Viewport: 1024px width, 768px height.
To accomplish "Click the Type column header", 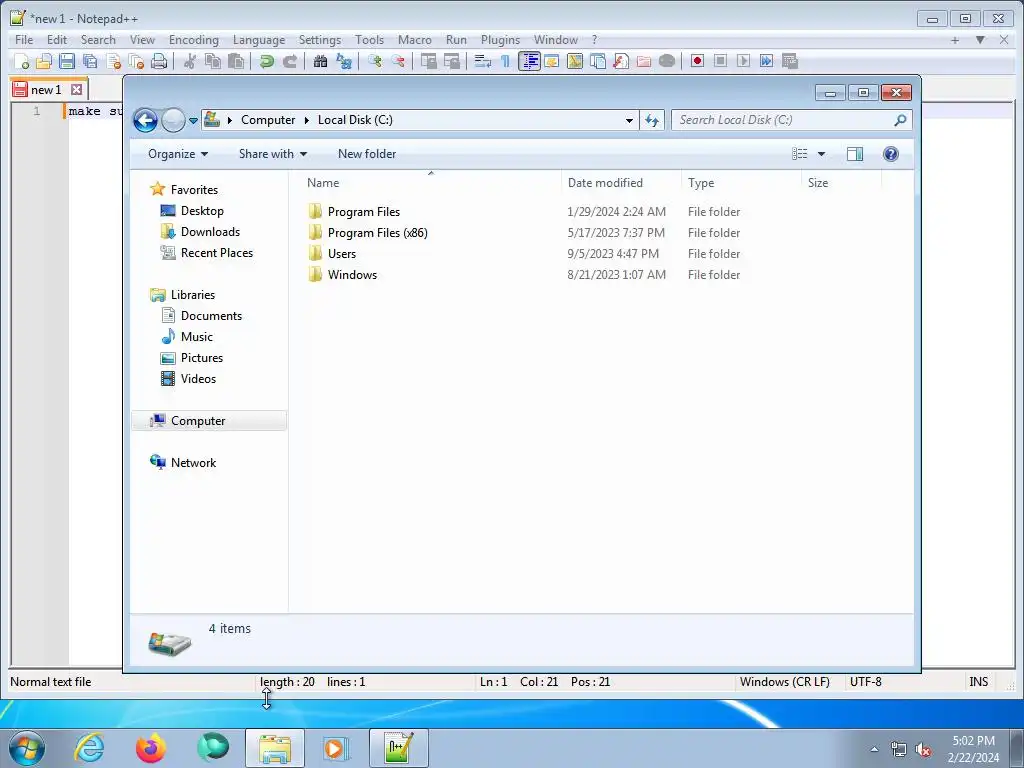I will pyautogui.click(x=741, y=183).
